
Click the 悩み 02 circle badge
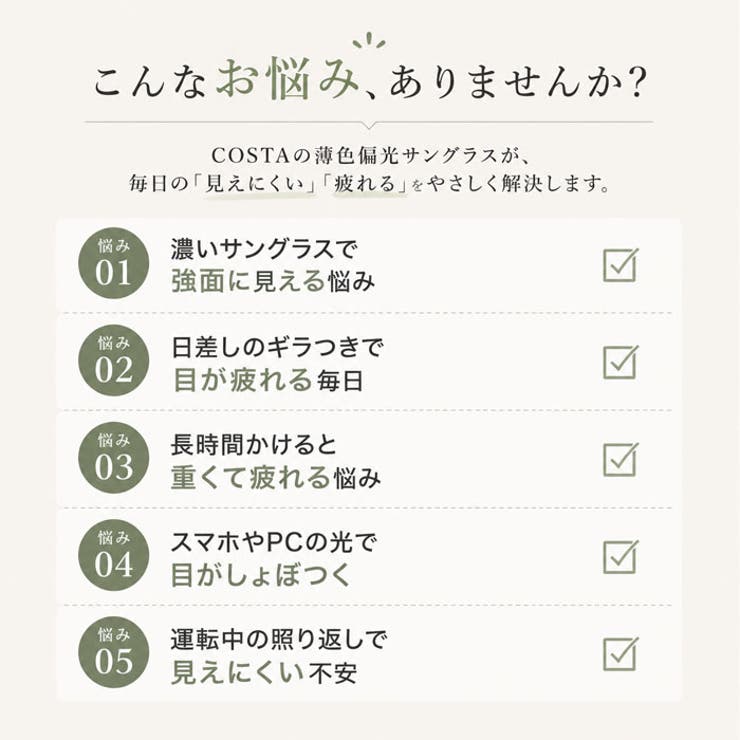point(114,361)
